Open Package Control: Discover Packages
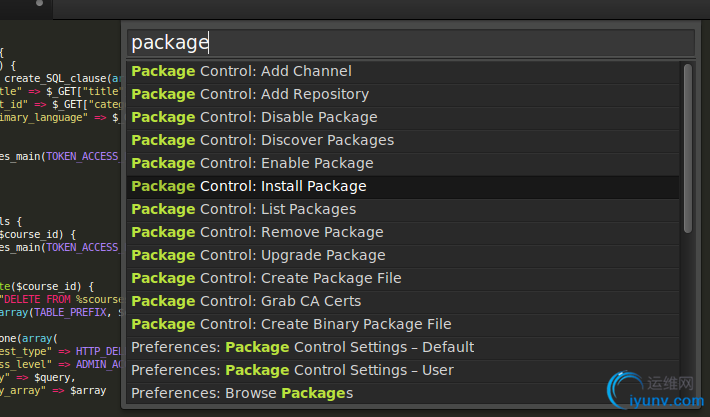The image size is (710, 417). (403, 141)
